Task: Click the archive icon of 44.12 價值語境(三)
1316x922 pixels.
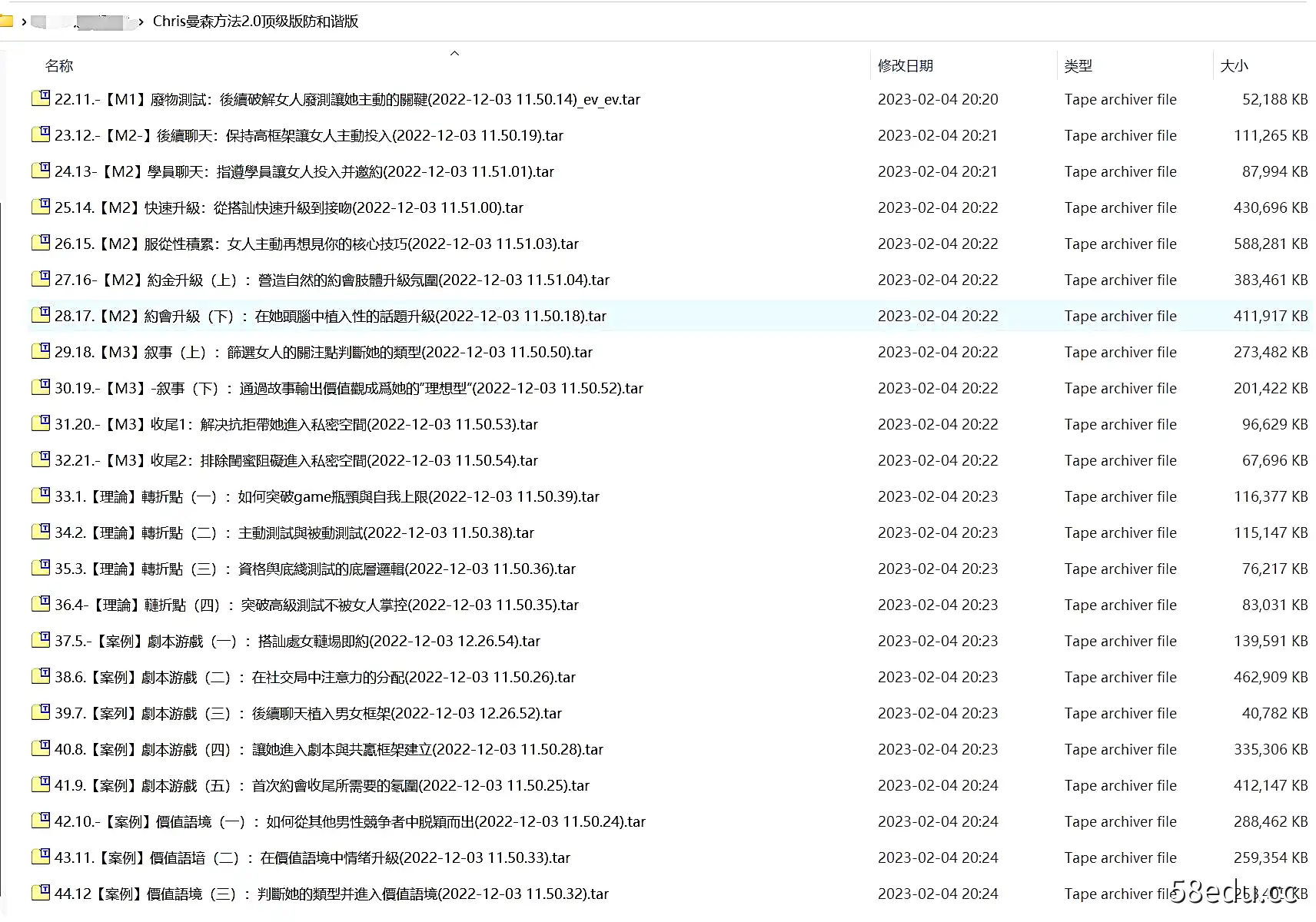Action: click(41, 894)
